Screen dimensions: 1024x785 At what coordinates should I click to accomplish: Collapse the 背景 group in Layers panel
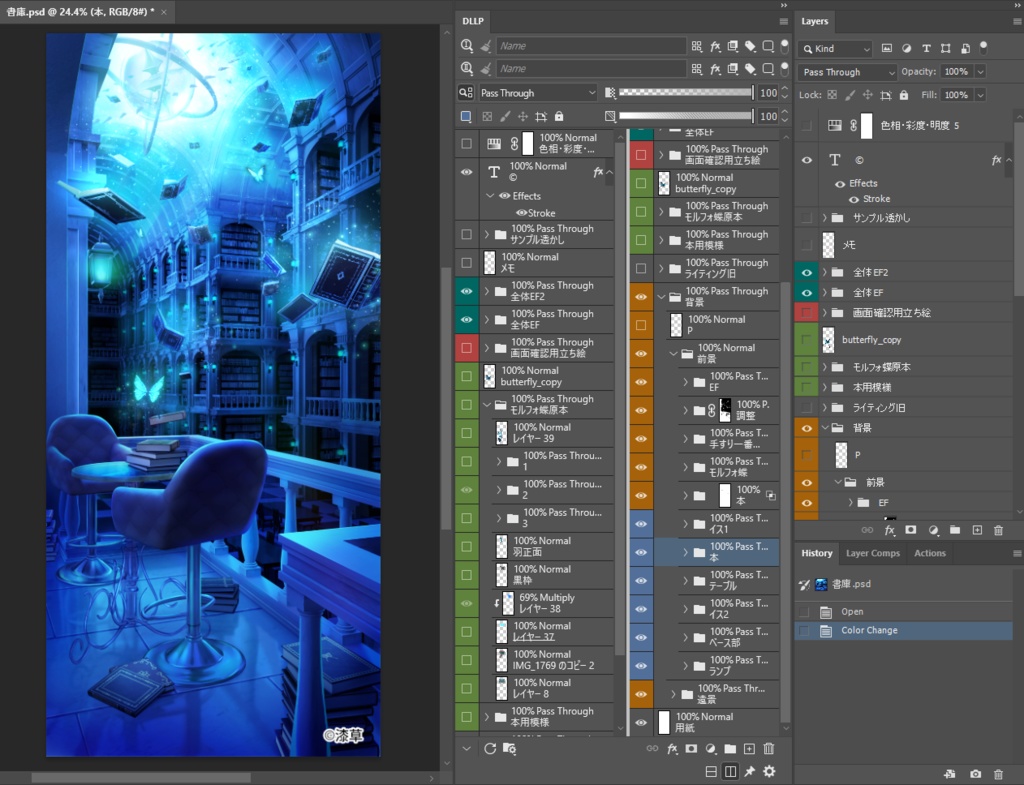click(x=824, y=427)
